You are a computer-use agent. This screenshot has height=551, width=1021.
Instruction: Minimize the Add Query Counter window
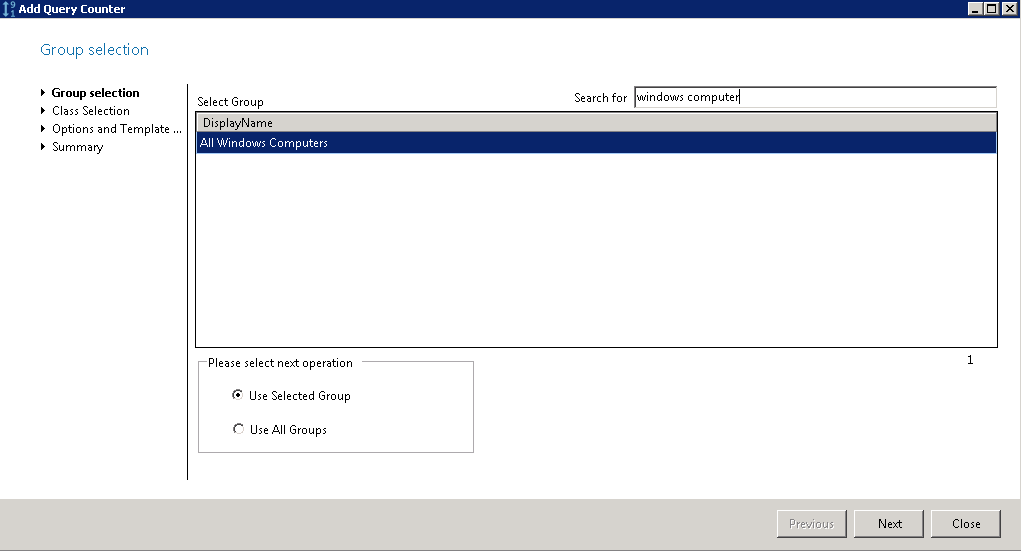[975, 9]
